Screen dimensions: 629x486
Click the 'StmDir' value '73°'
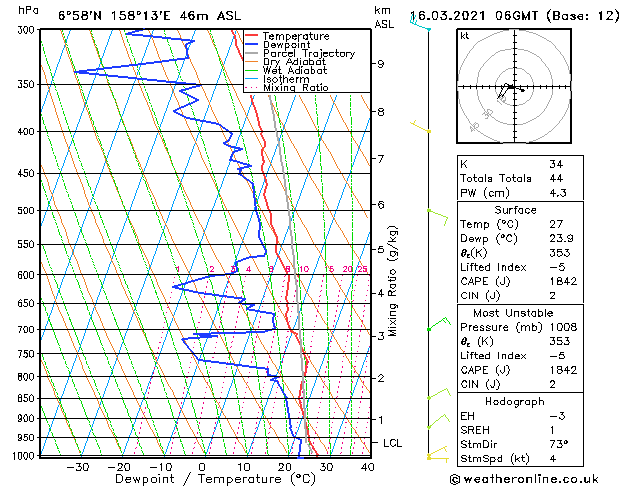point(559,445)
